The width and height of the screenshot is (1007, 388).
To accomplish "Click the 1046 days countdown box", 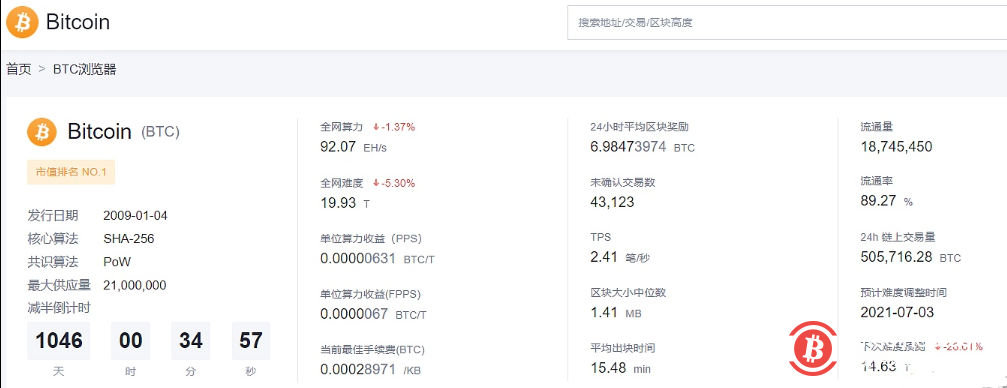I will click(58, 340).
